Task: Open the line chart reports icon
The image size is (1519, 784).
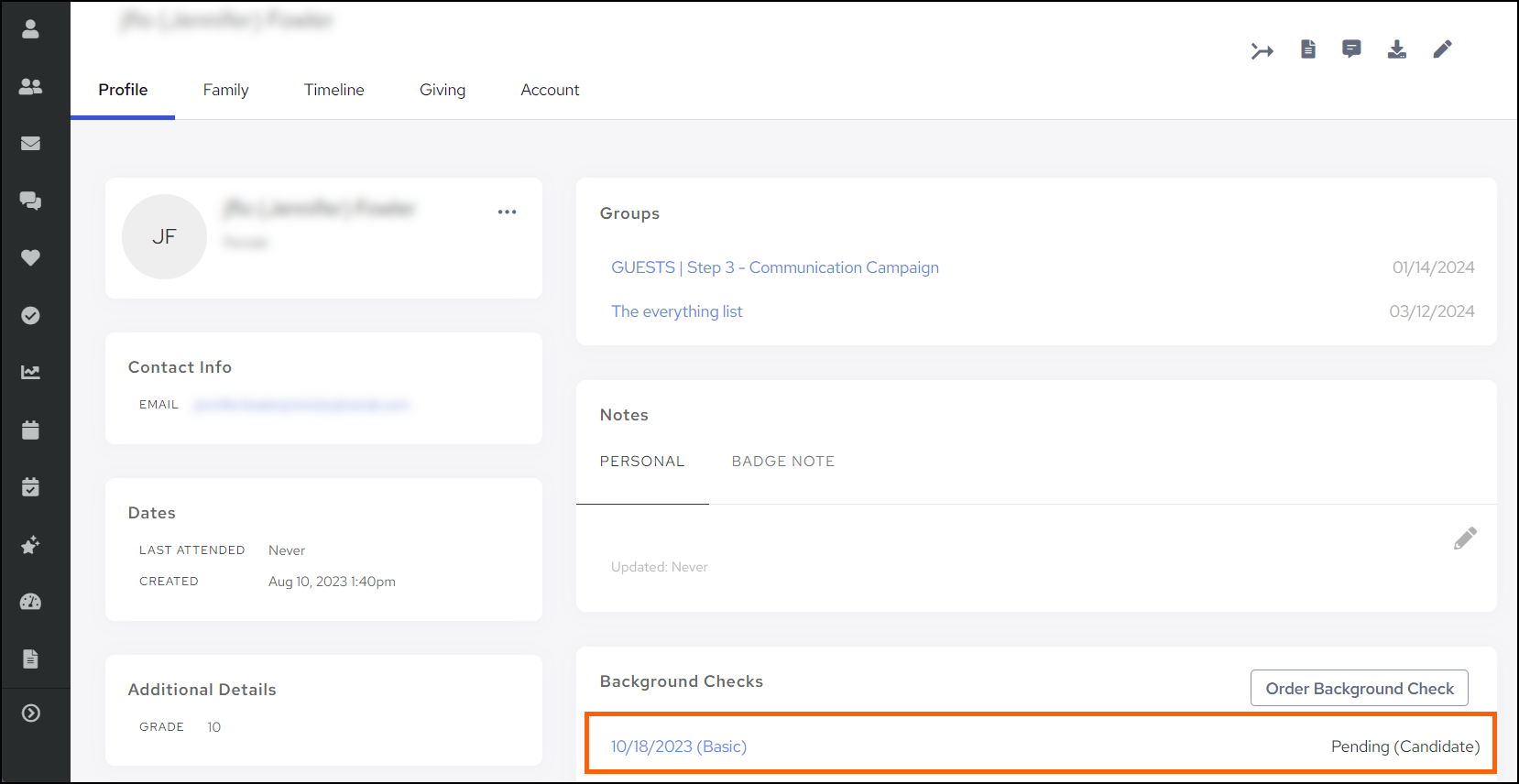Action: tap(30, 372)
